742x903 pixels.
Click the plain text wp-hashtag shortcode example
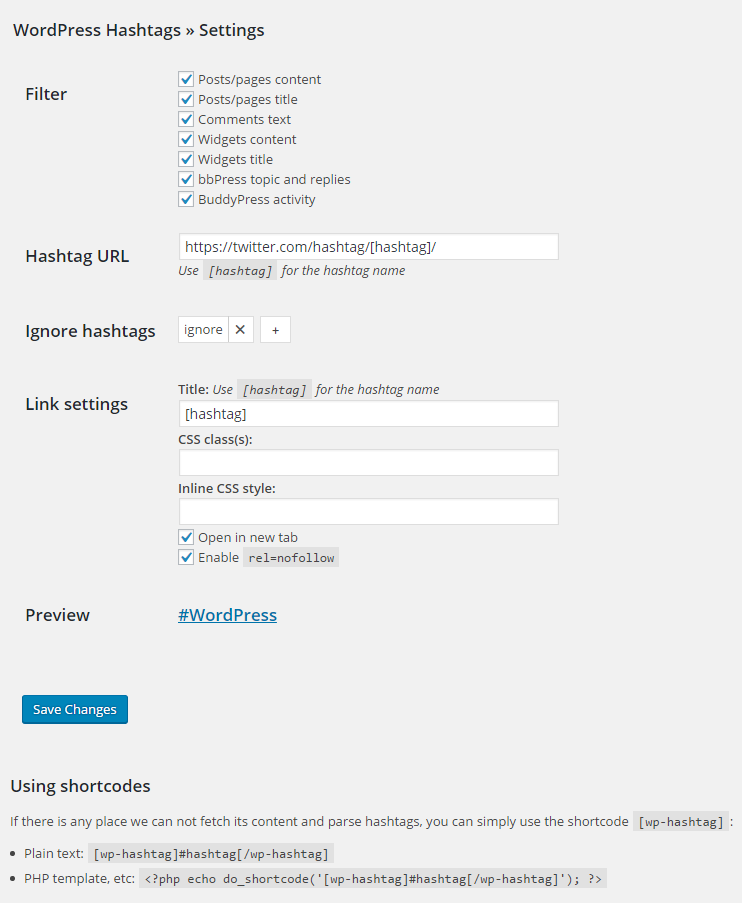(x=211, y=854)
